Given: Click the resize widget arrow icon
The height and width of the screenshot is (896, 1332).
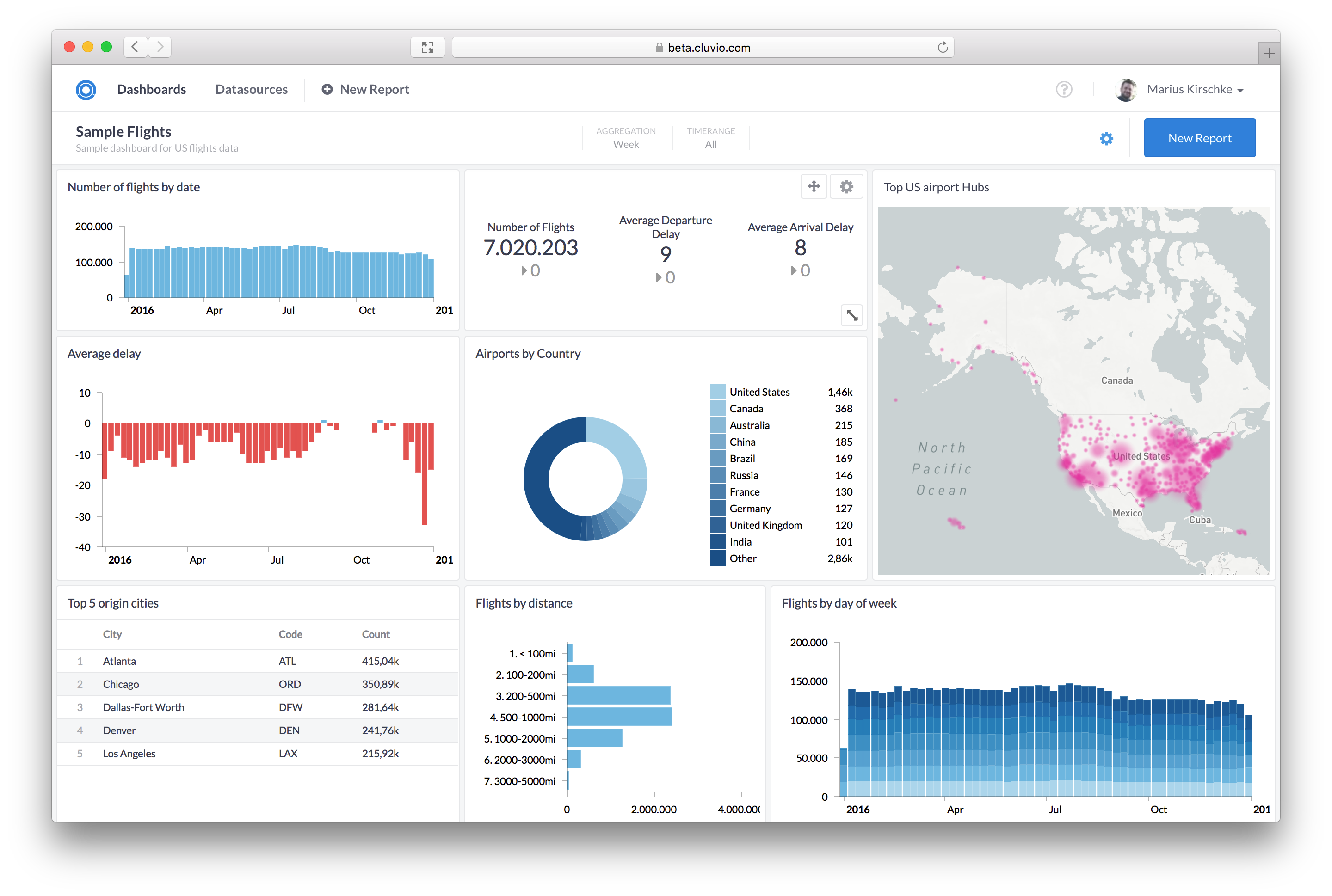Looking at the screenshot, I should pos(852,315).
